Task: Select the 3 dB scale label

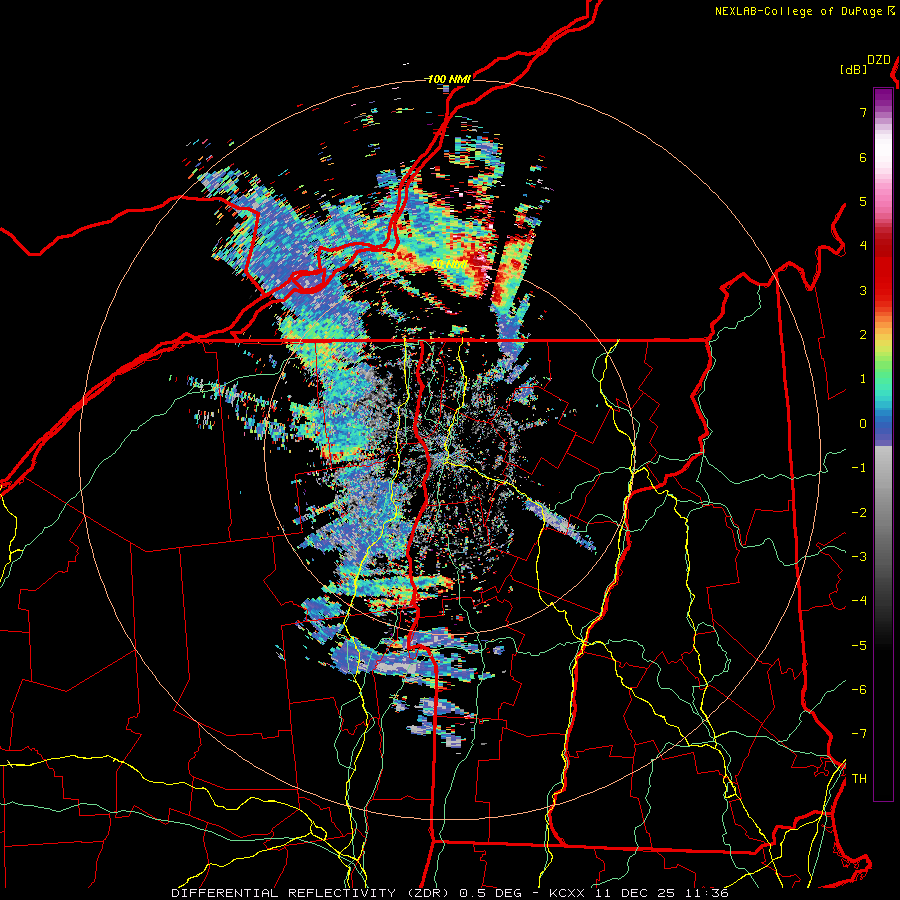Action: coord(863,290)
